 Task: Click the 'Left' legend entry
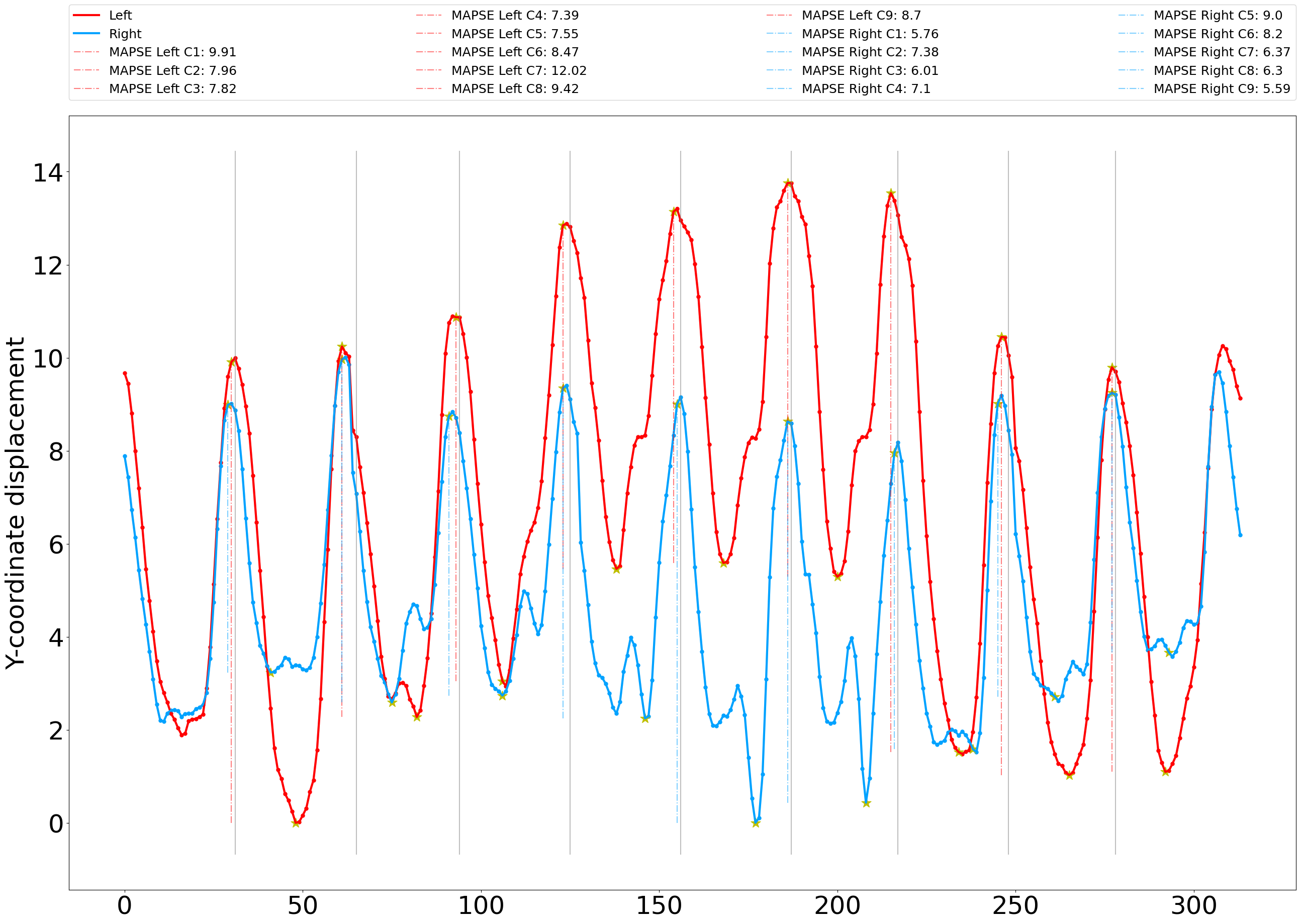(121, 16)
